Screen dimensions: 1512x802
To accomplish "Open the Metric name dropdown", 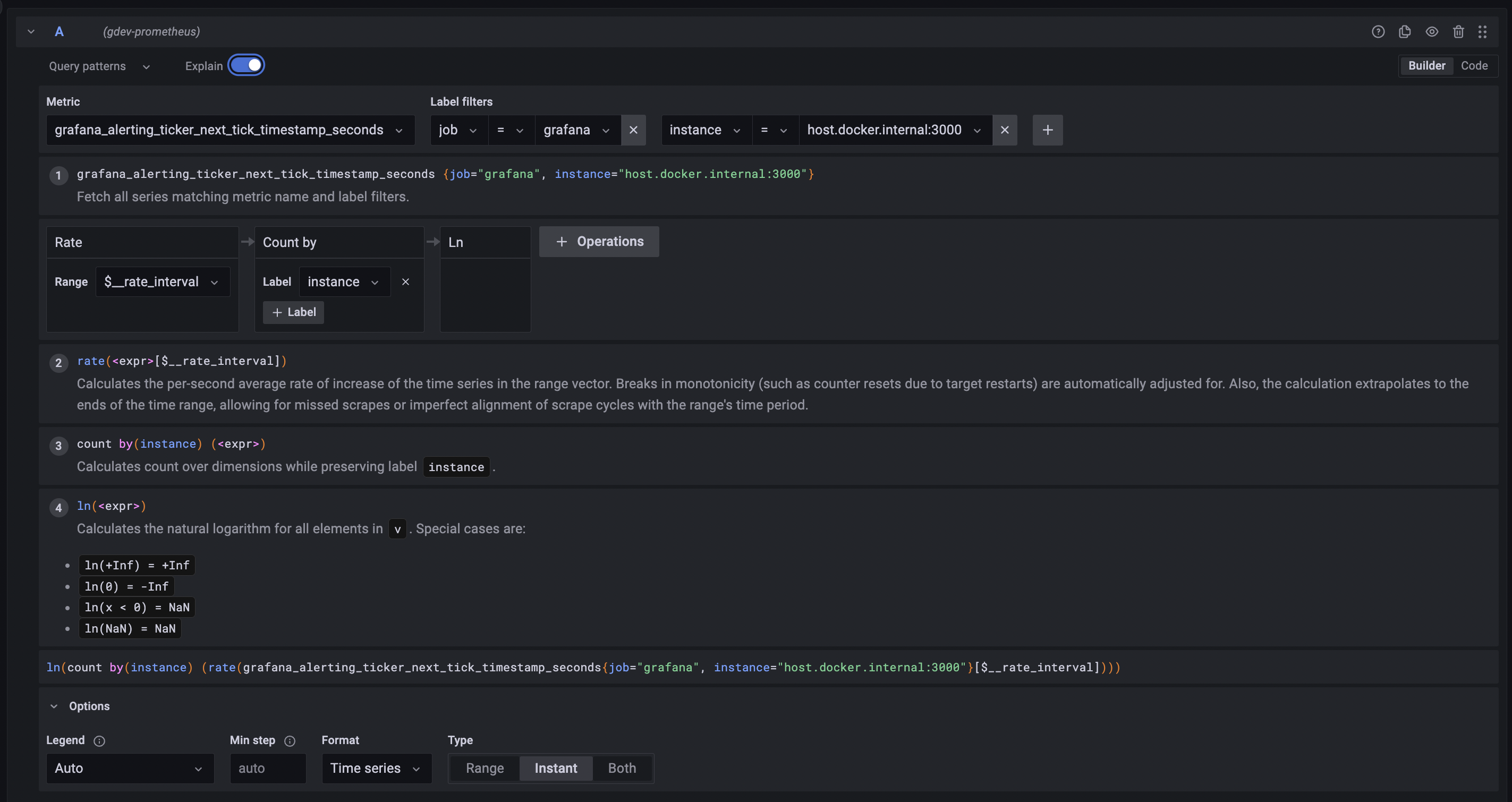I will pyautogui.click(x=230, y=130).
